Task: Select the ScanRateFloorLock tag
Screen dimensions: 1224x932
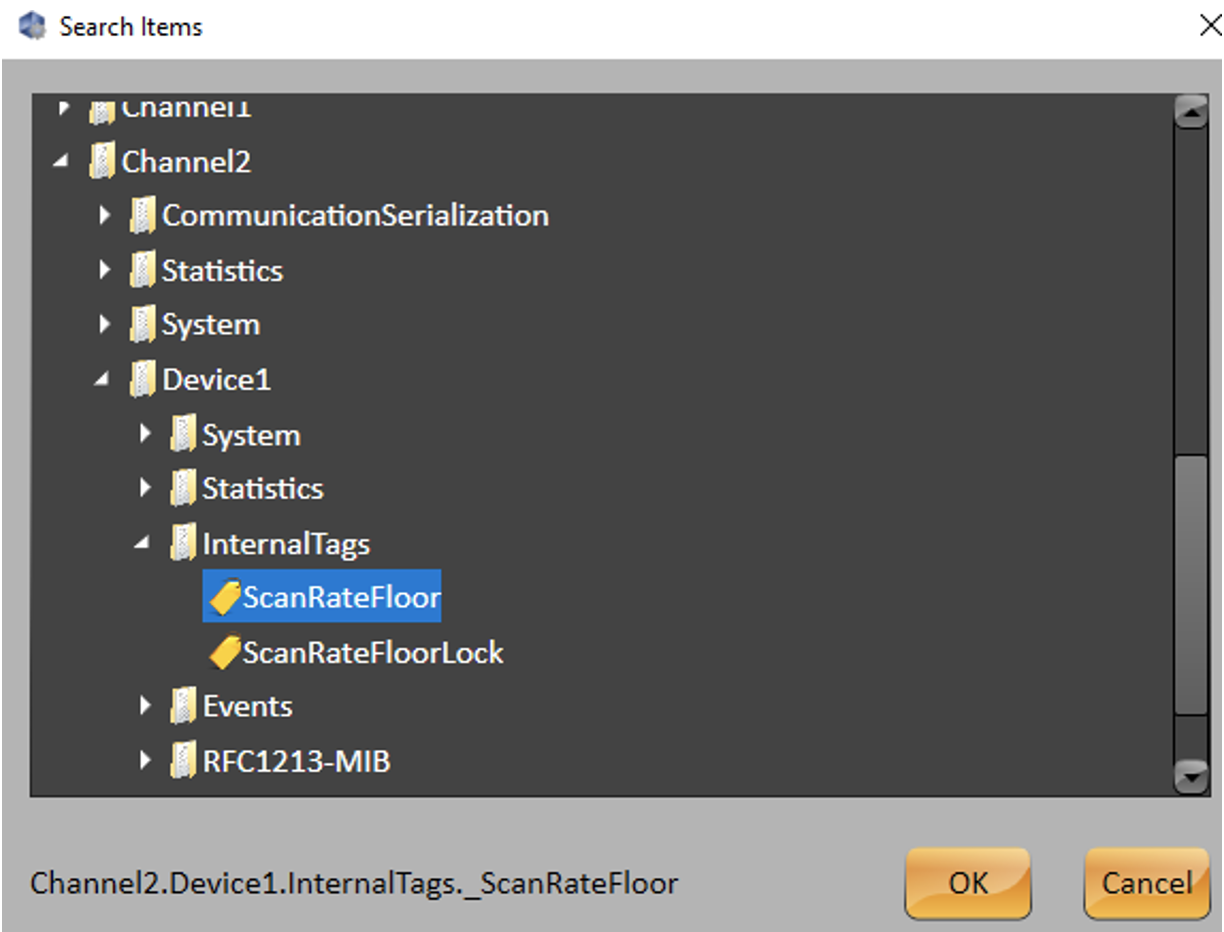Action: tap(372, 653)
